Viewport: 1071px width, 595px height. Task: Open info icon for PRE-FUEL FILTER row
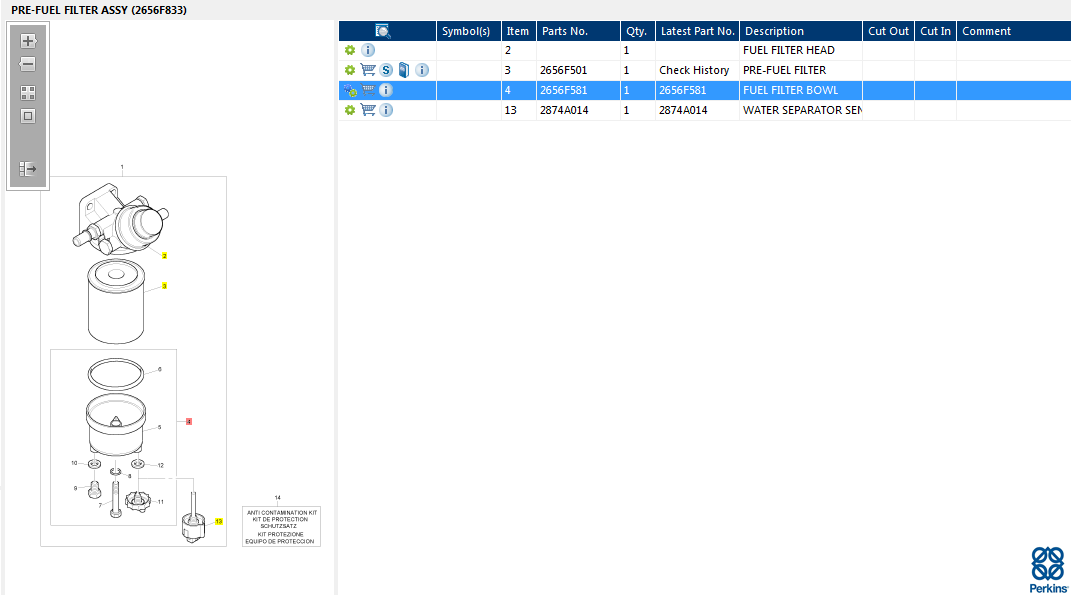(x=422, y=70)
